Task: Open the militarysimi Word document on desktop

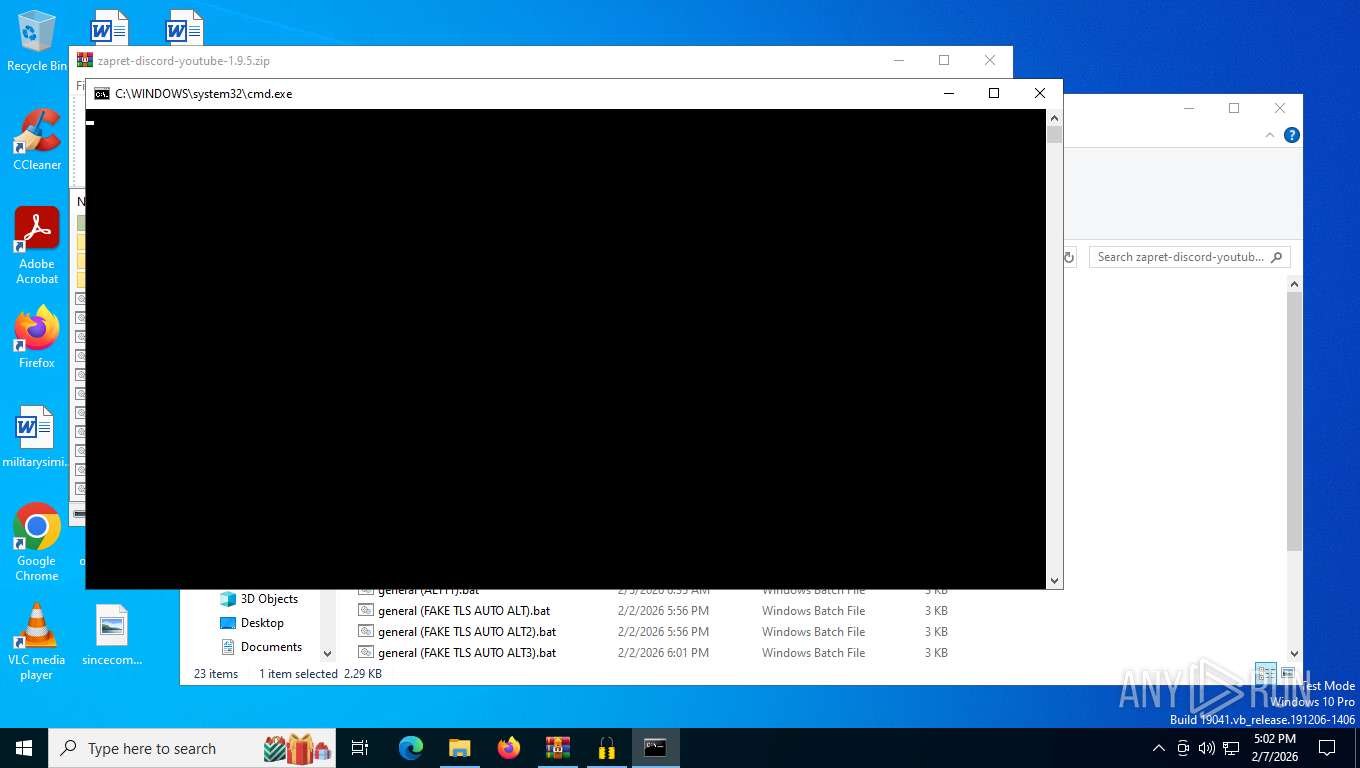Action: point(35,437)
